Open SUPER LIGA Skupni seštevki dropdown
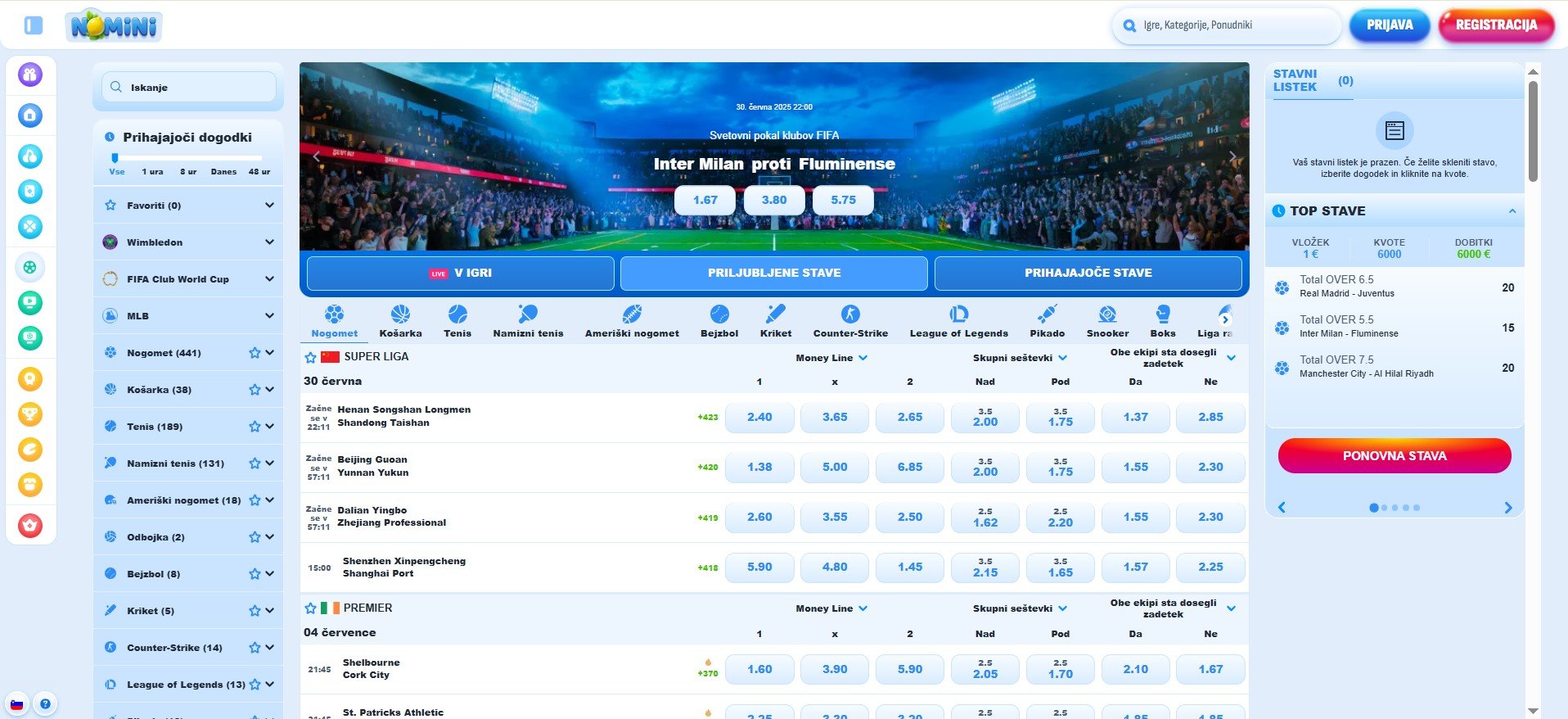Screen dimensions: 1568x719 pyautogui.click(x=1020, y=358)
